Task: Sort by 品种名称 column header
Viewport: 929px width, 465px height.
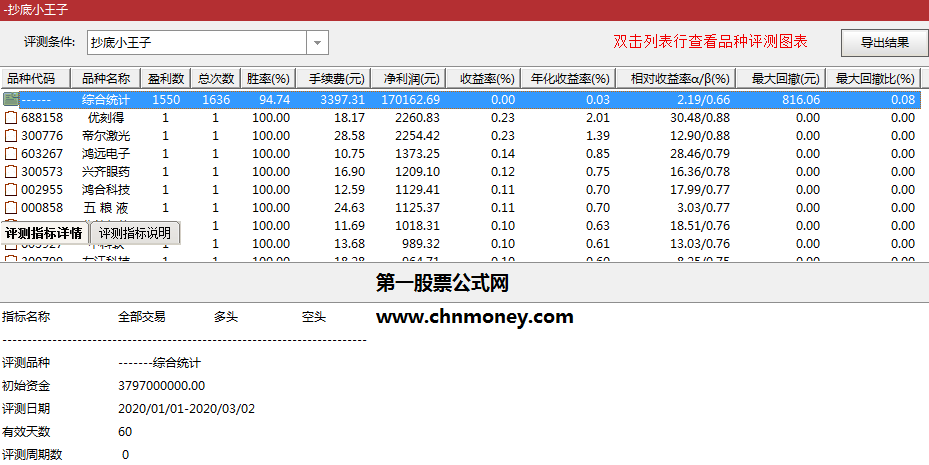Action: pos(105,78)
